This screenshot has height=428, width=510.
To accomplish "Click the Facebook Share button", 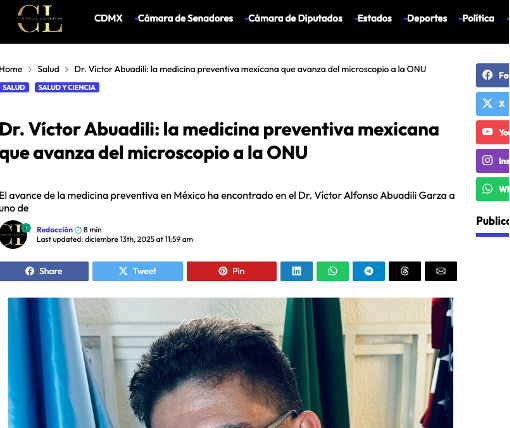I will [44, 271].
